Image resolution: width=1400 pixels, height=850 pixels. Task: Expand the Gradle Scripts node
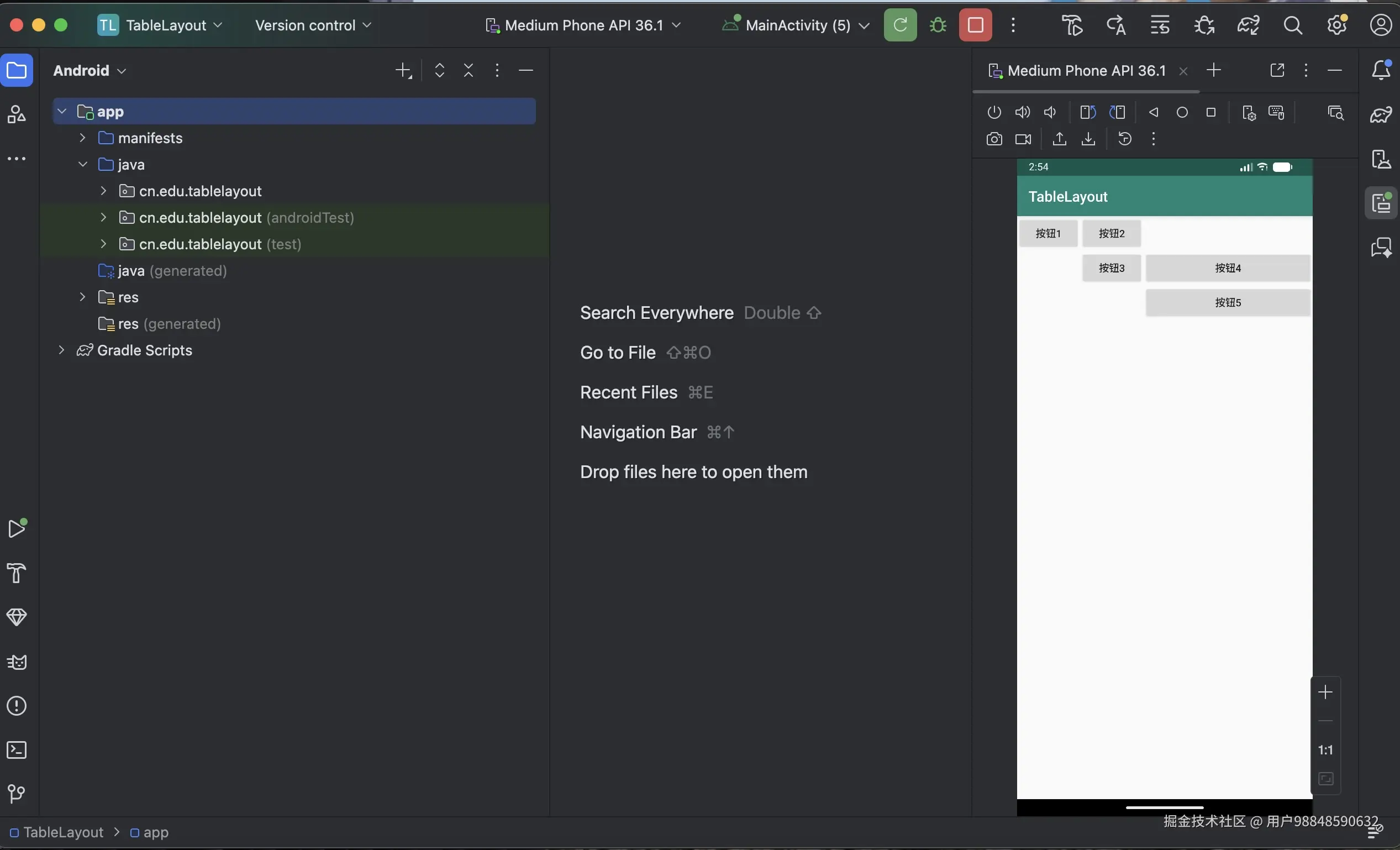pyautogui.click(x=61, y=350)
